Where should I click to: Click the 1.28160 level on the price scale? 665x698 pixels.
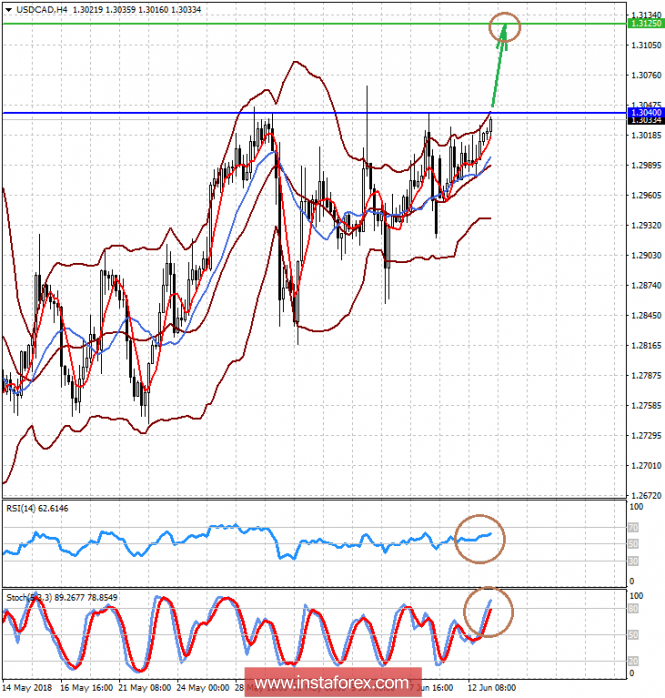point(644,346)
